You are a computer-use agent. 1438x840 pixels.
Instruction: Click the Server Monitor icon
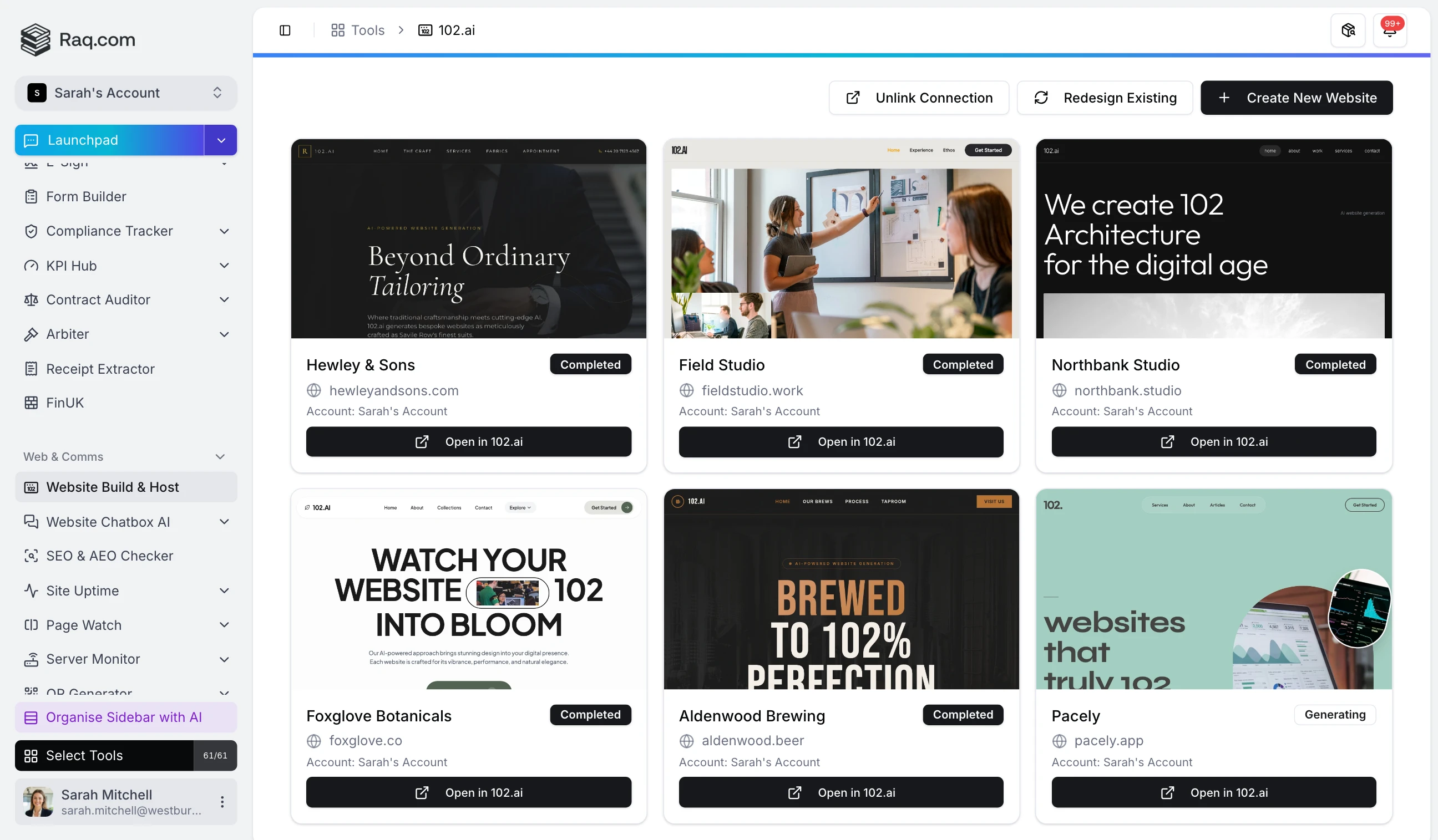(x=32, y=659)
